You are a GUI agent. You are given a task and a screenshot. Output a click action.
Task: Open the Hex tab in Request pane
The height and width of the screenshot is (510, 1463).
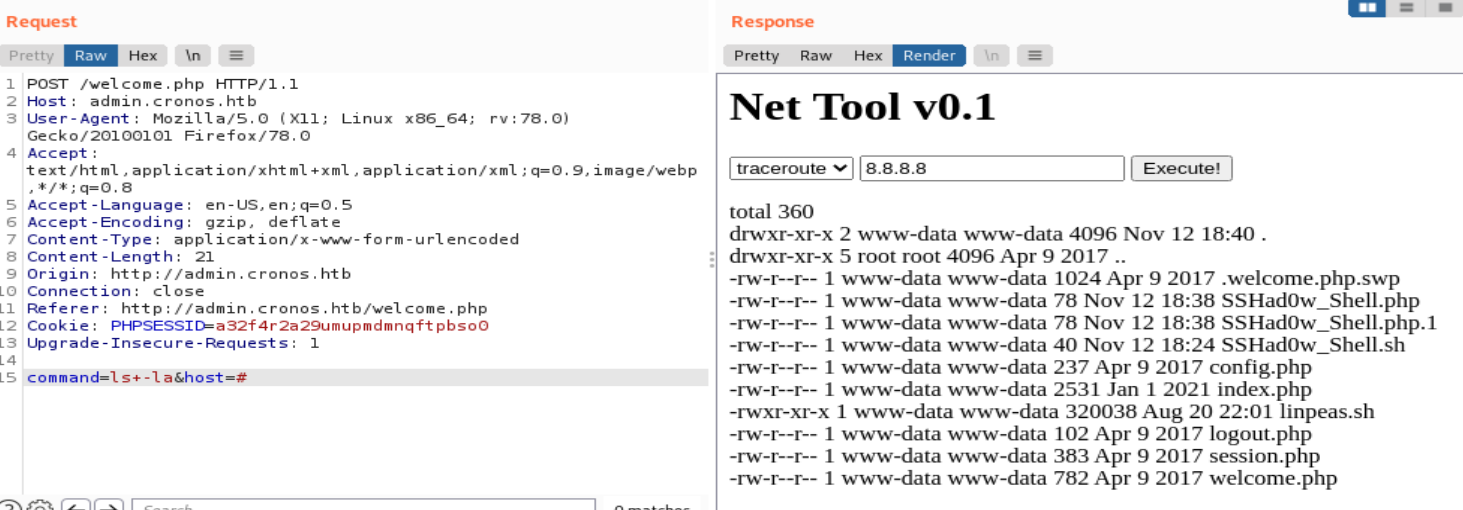click(143, 56)
